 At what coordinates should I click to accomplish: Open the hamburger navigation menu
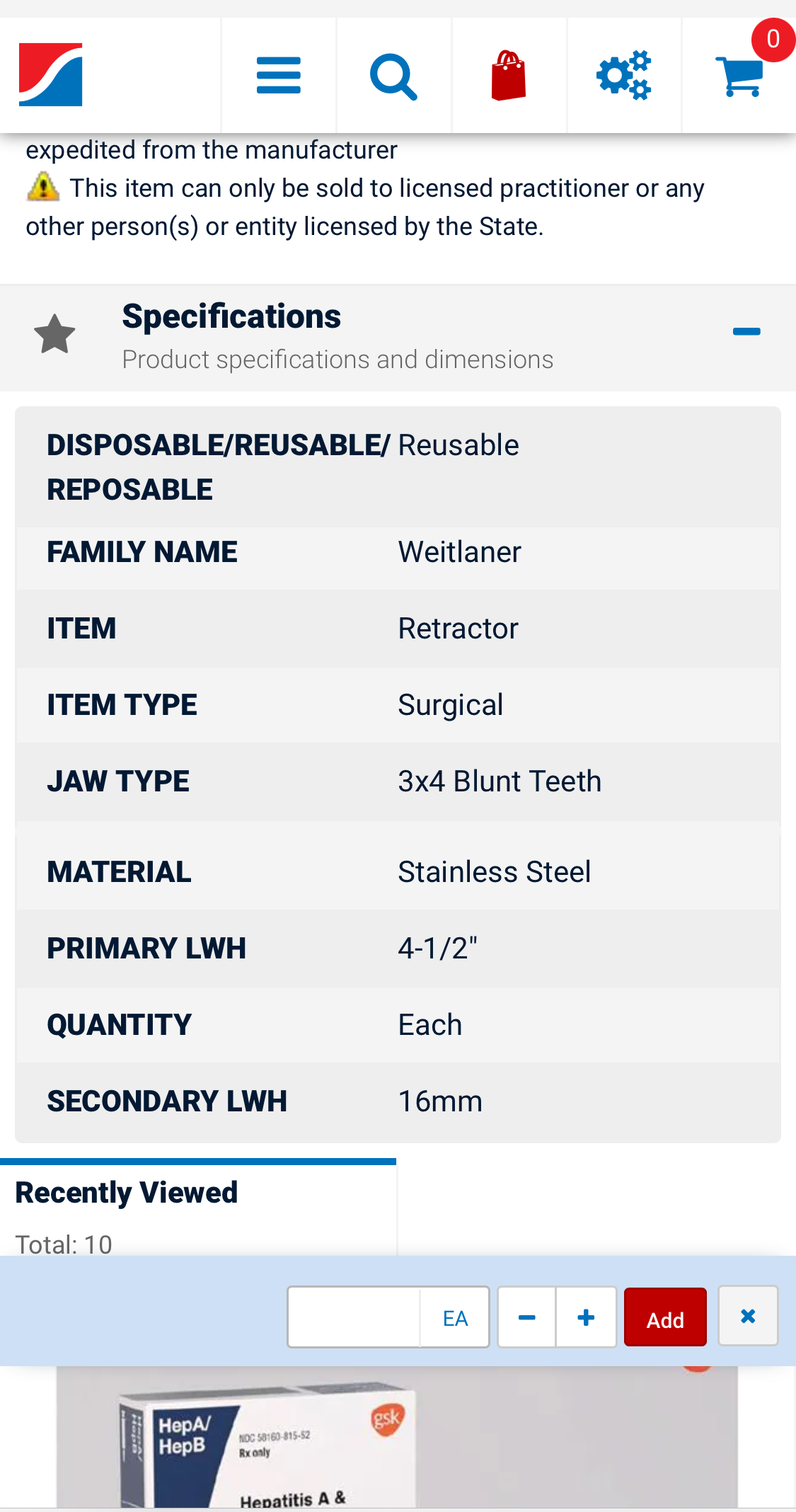278,74
